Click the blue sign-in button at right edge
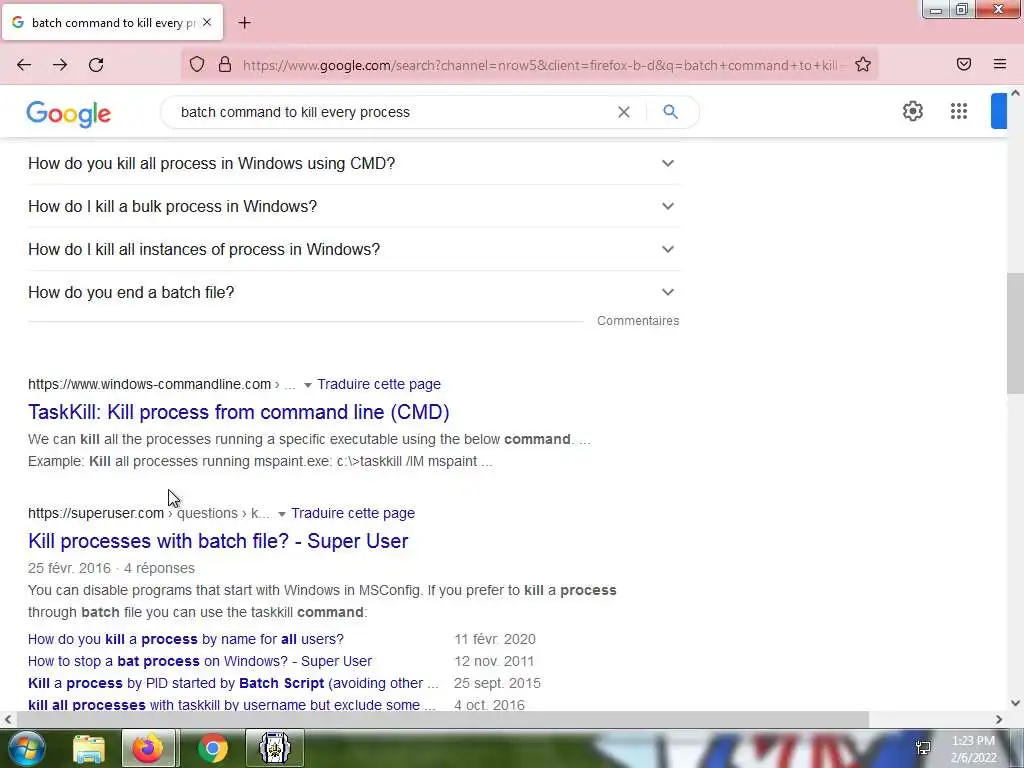Screen dimensions: 1024x768 [x=999, y=111]
